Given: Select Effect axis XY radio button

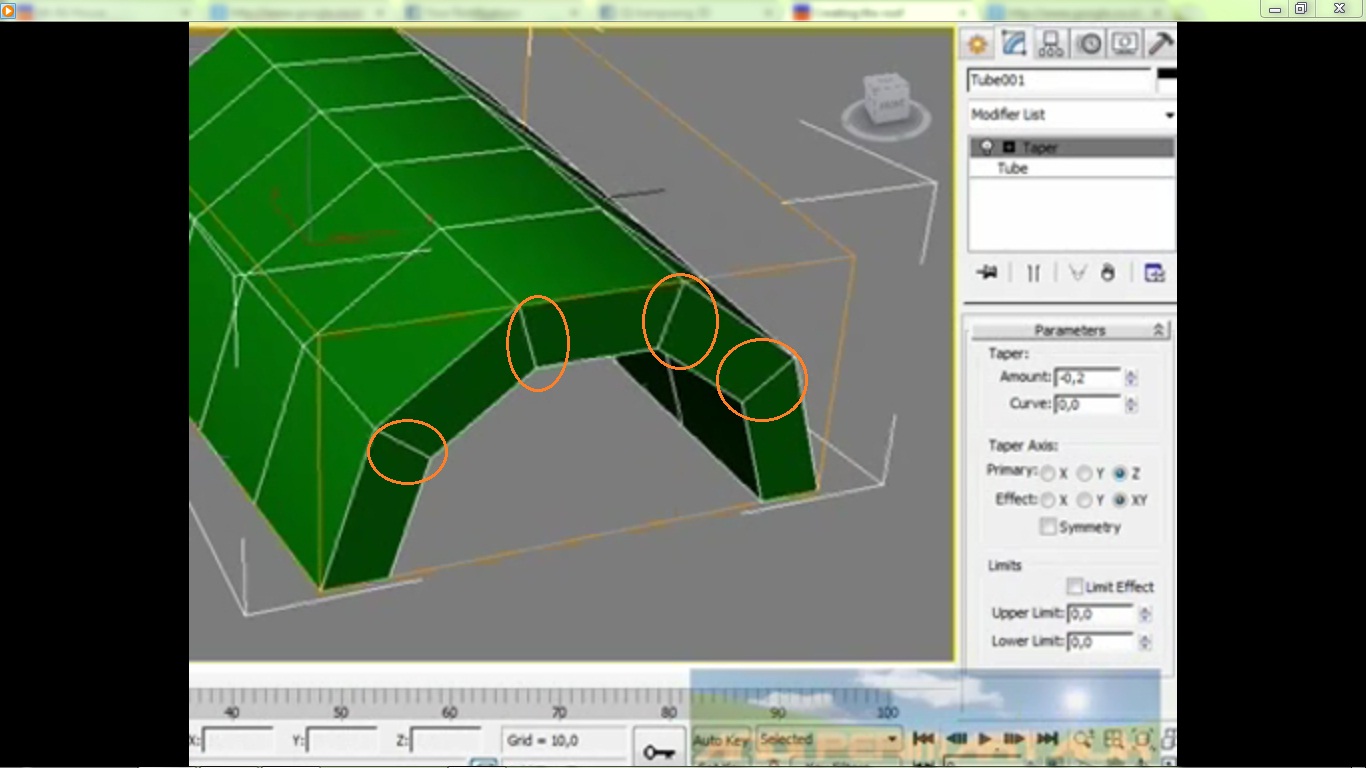Looking at the screenshot, I should point(1120,500).
